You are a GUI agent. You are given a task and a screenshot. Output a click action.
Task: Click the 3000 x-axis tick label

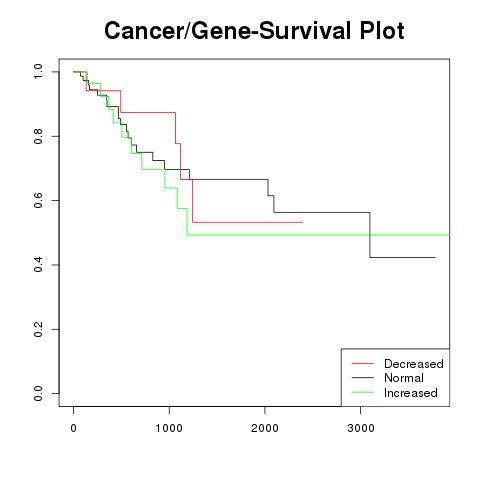pyautogui.click(x=361, y=428)
